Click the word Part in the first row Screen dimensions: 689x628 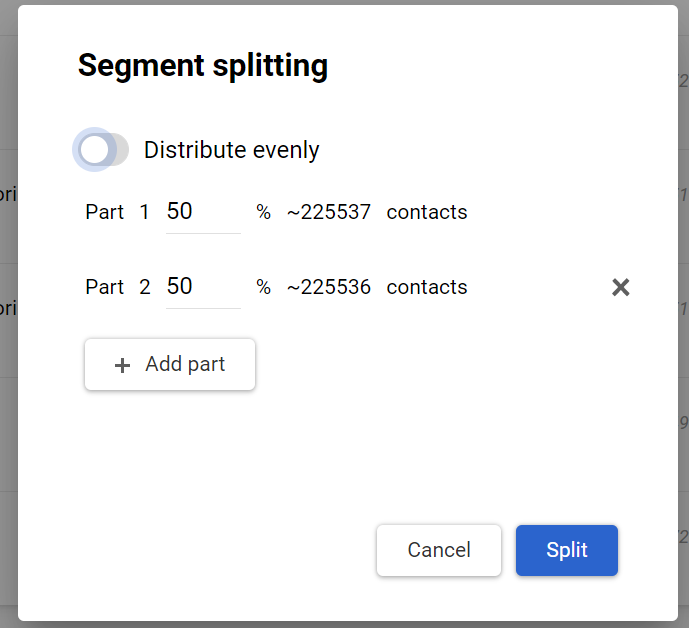pyautogui.click(x=105, y=212)
